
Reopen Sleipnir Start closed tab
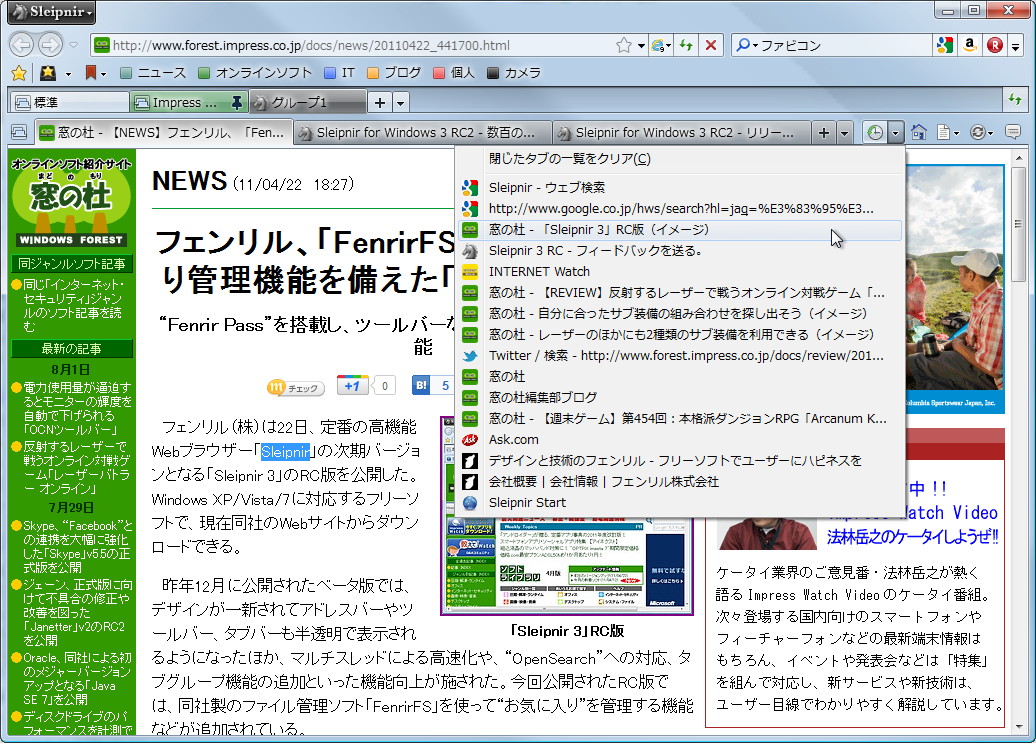pyautogui.click(x=679, y=503)
